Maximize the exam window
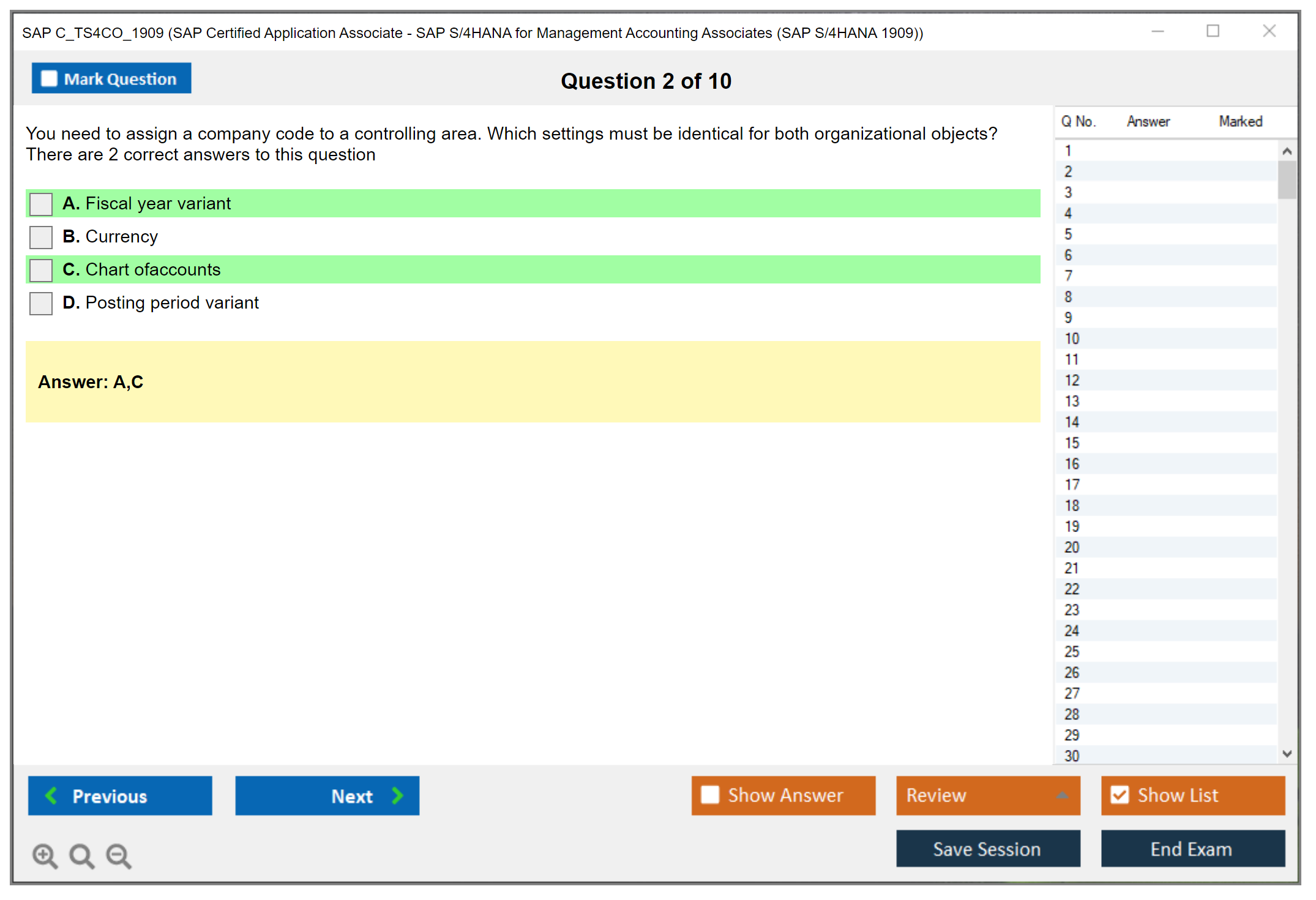Screen dimensions: 1316x900 point(1213,31)
